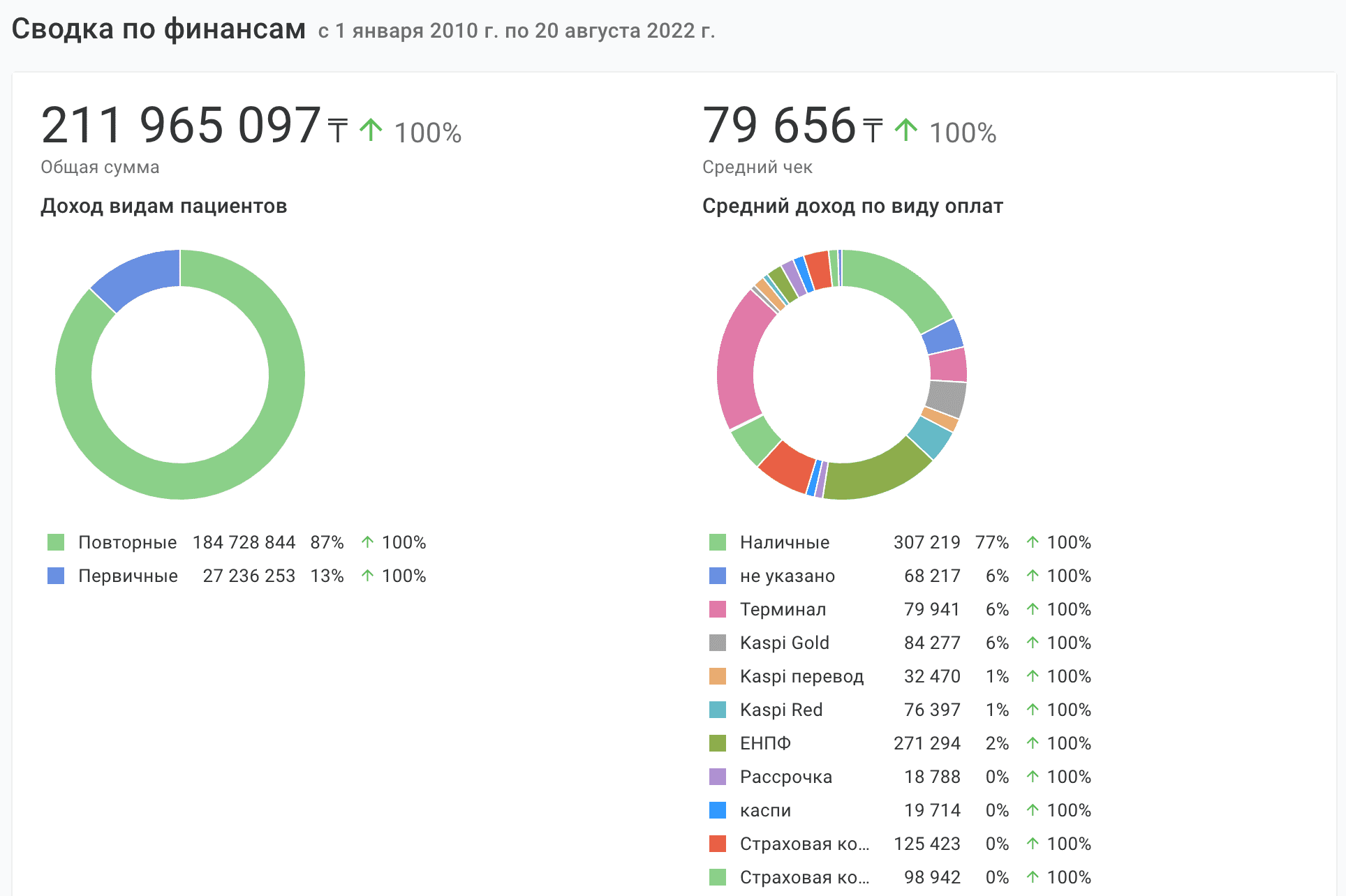The image size is (1346, 896).
Task: Click the Kaspi Gold legend label
Action: 784,643
